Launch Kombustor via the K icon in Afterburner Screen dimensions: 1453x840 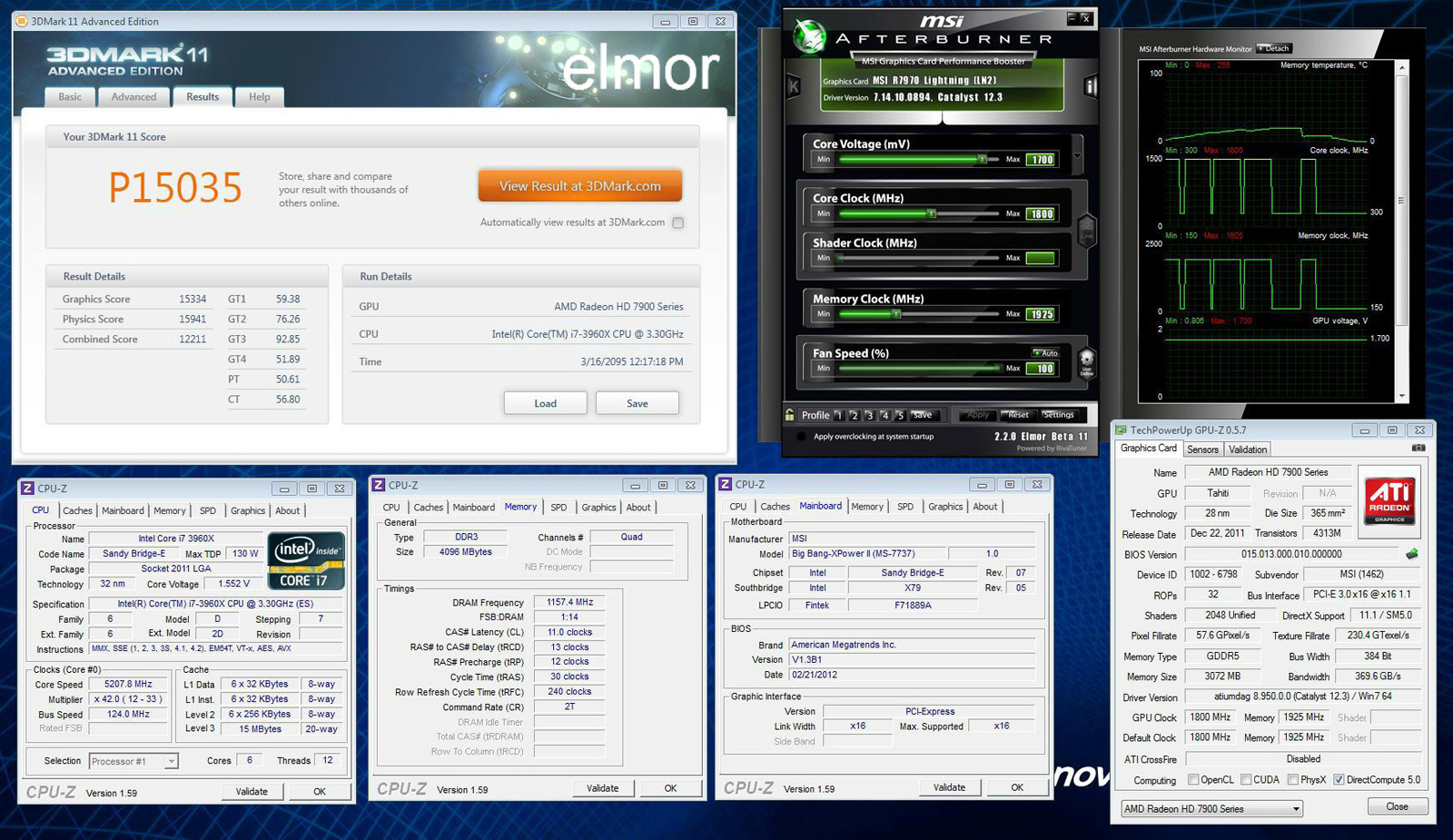coord(793,85)
